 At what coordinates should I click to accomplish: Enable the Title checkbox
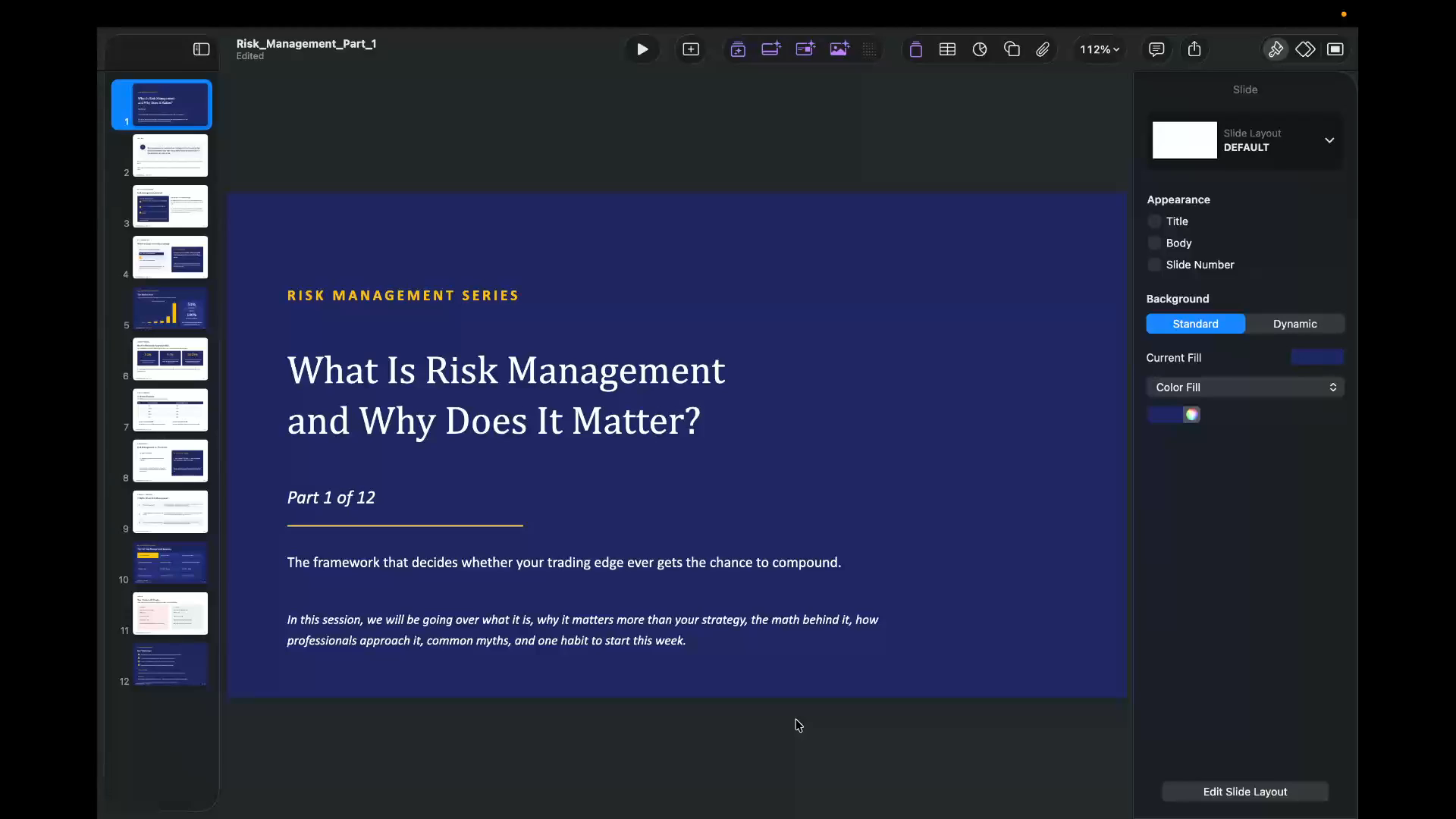point(1154,221)
